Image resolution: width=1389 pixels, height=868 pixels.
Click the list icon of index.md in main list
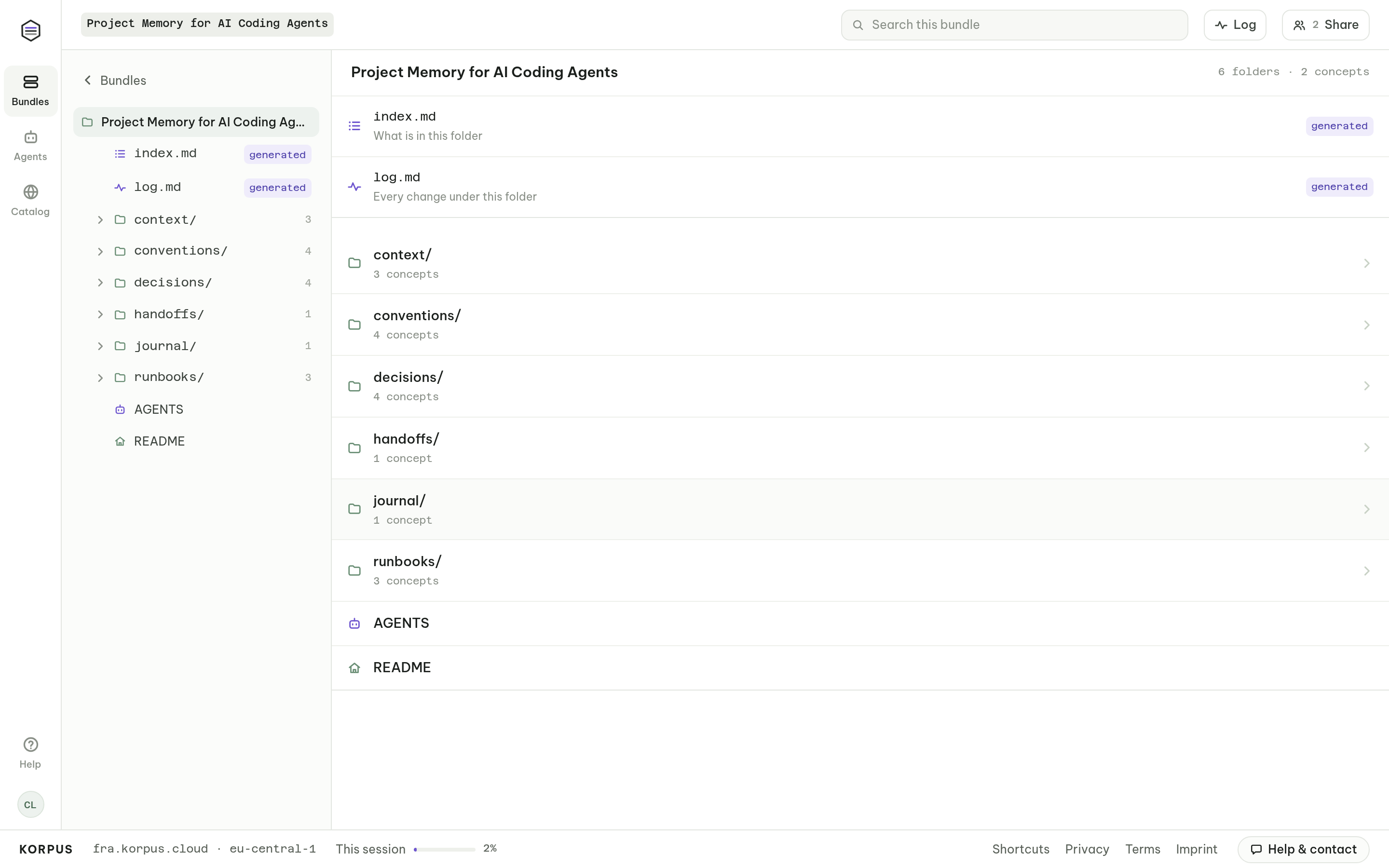pyautogui.click(x=354, y=126)
